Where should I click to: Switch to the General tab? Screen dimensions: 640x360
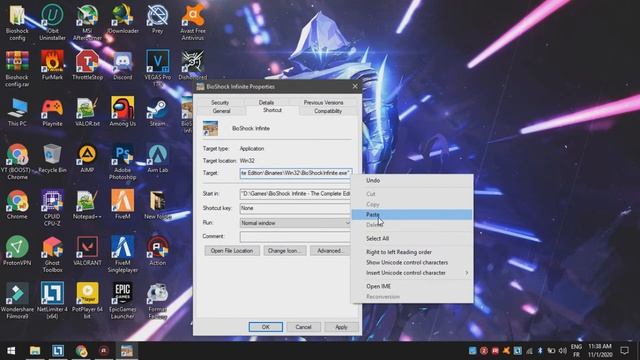222,111
